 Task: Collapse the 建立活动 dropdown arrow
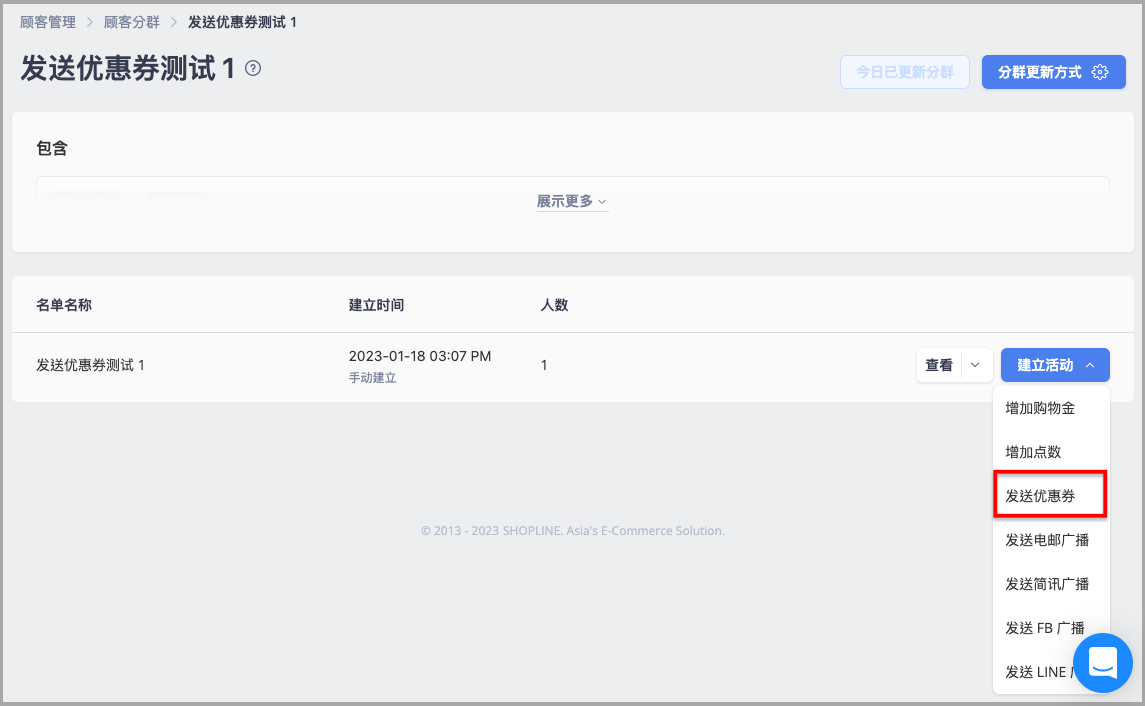(1090, 365)
